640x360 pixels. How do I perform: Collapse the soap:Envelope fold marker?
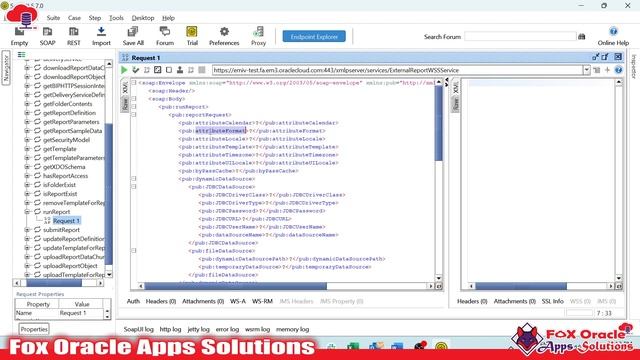coord(133,83)
